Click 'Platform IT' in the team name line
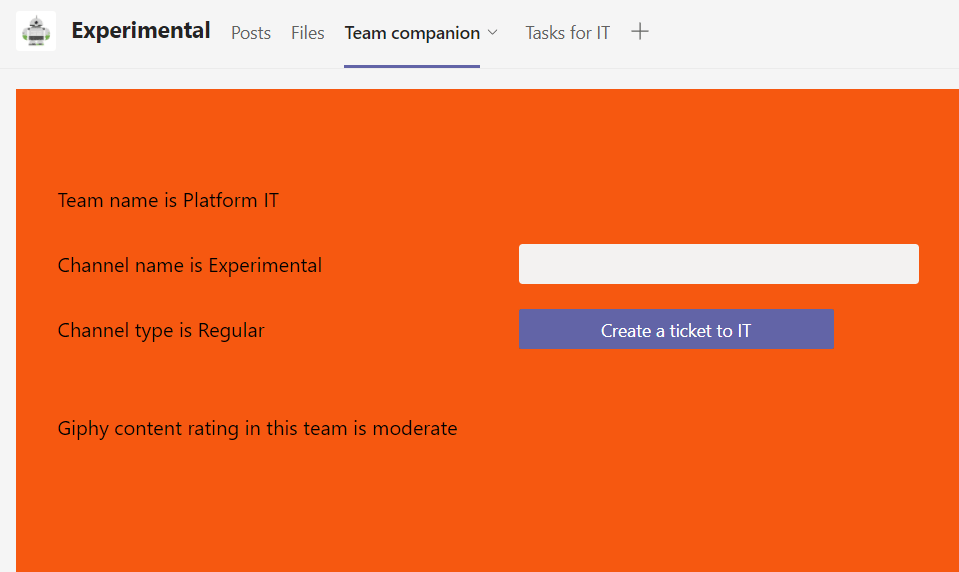The height and width of the screenshot is (572, 959). 231,200
